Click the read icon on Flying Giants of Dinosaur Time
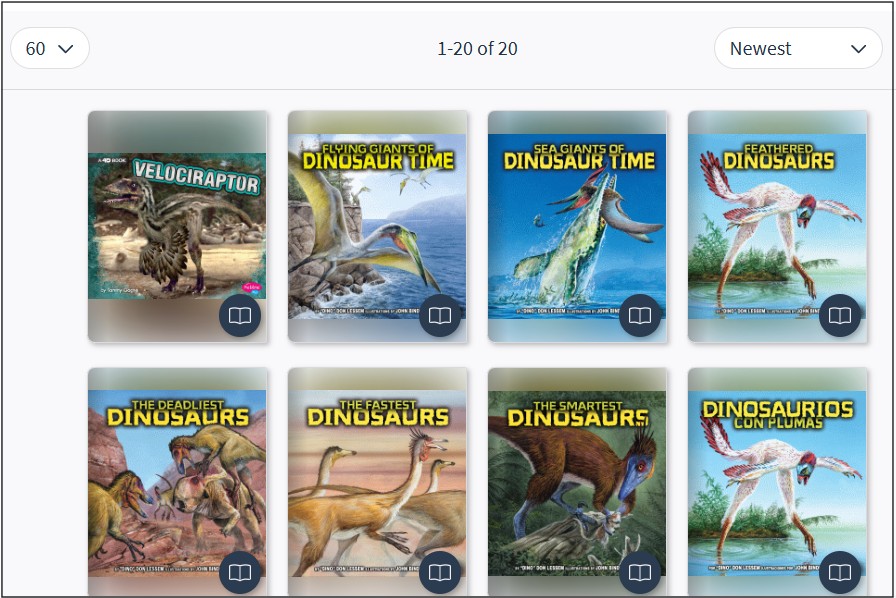Viewport: 896px width, 598px height. click(440, 316)
